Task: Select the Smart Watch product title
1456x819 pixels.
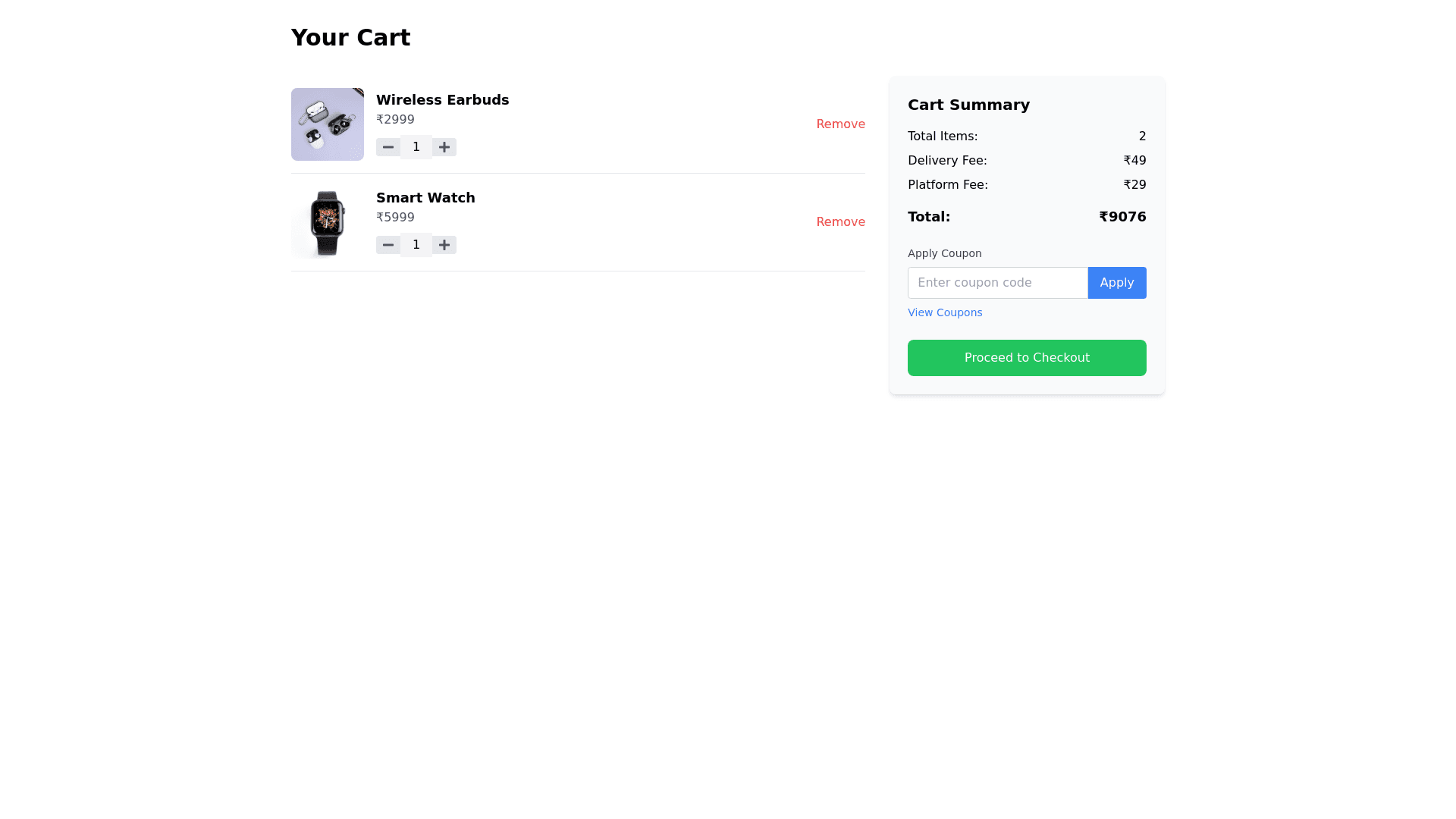Action: coord(425,197)
